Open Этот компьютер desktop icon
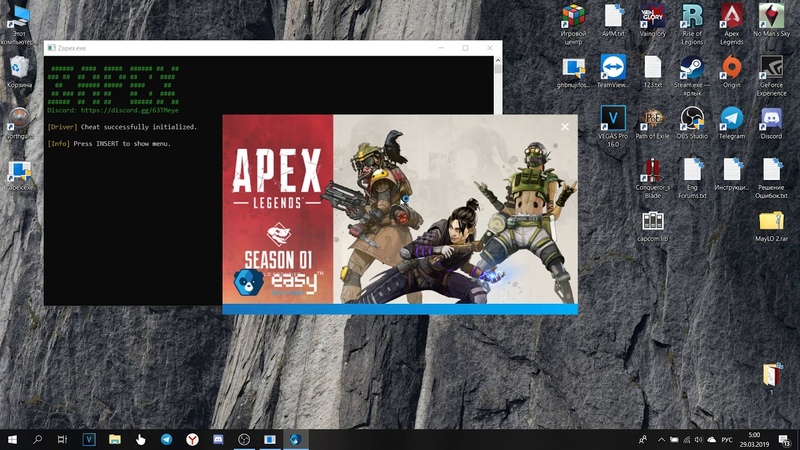This screenshot has width=800, height=450. 19,24
